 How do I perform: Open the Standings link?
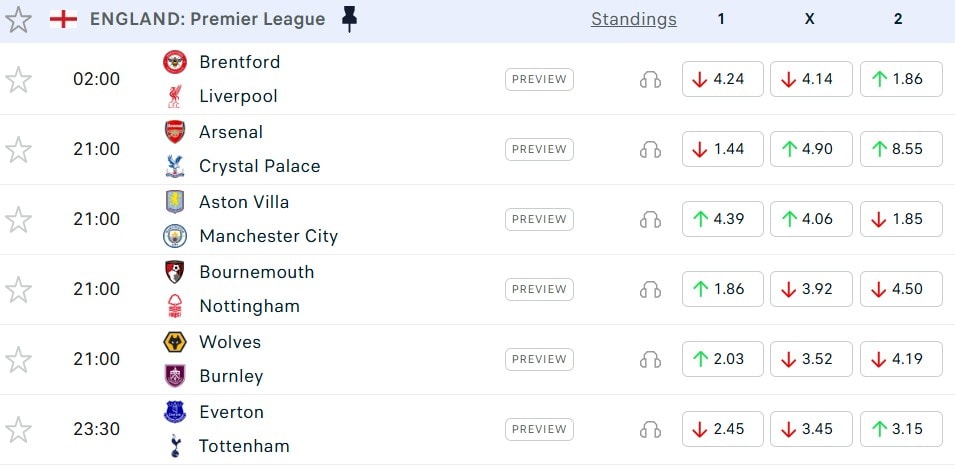click(x=633, y=19)
